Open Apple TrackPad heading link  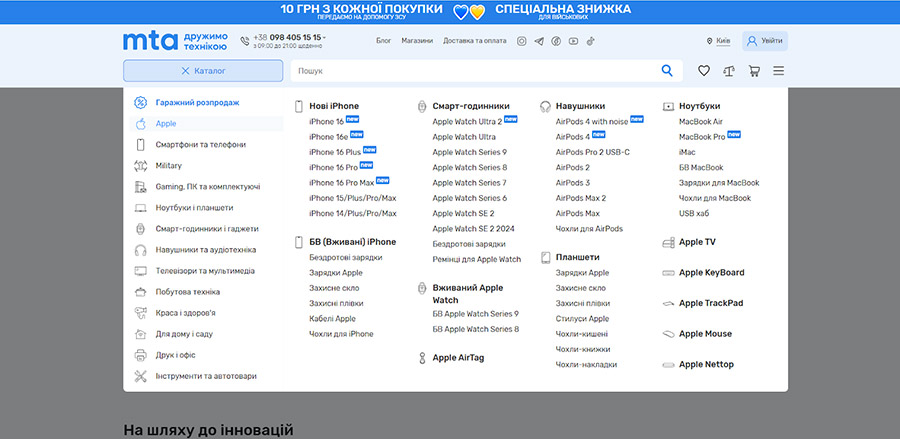click(711, 303)
